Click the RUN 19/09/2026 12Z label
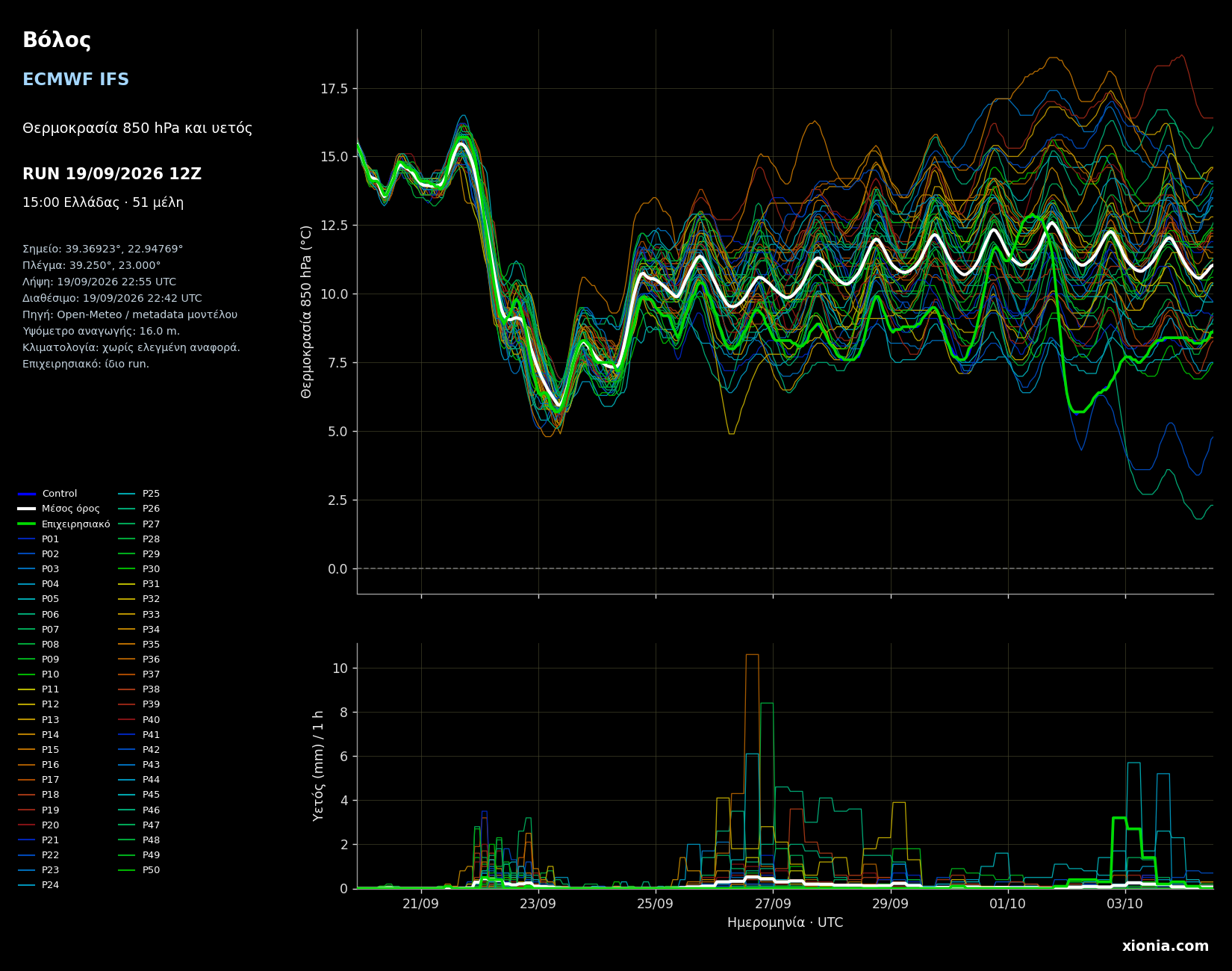Viewport: 1232px width, 971px height. [112, 174]
